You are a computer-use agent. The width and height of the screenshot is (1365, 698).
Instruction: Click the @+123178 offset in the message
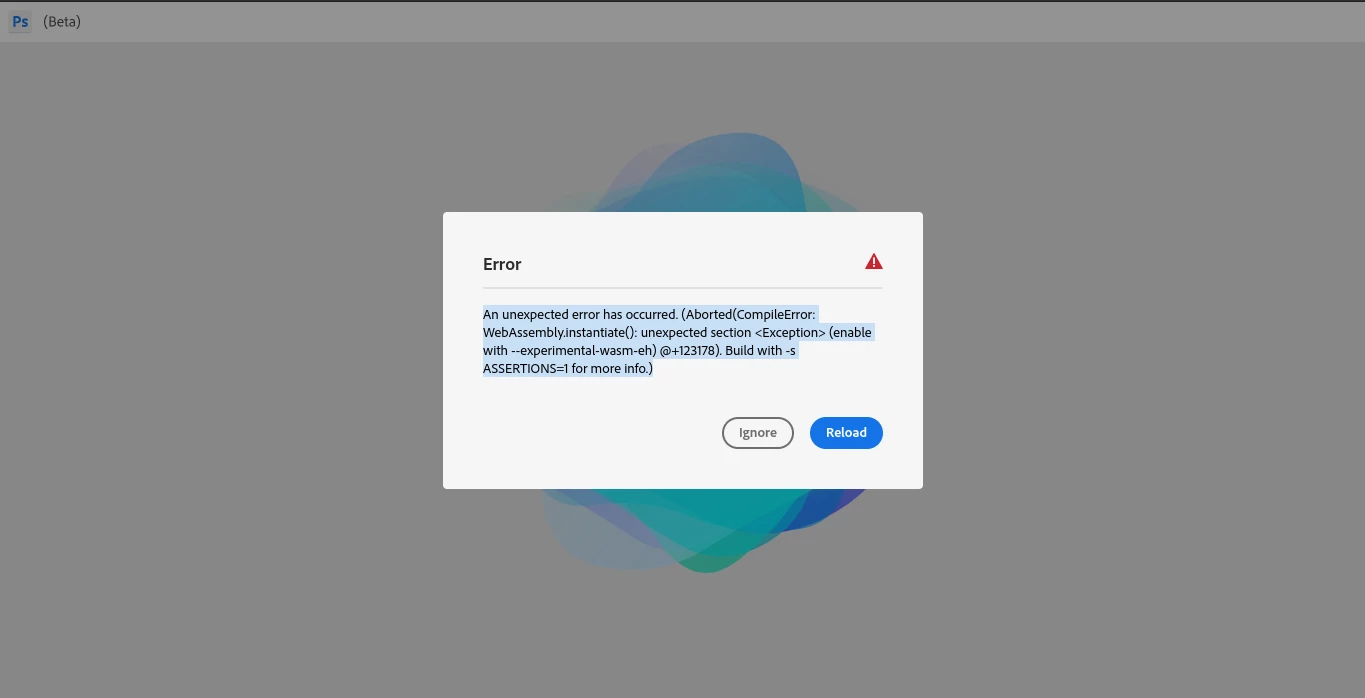688,350
